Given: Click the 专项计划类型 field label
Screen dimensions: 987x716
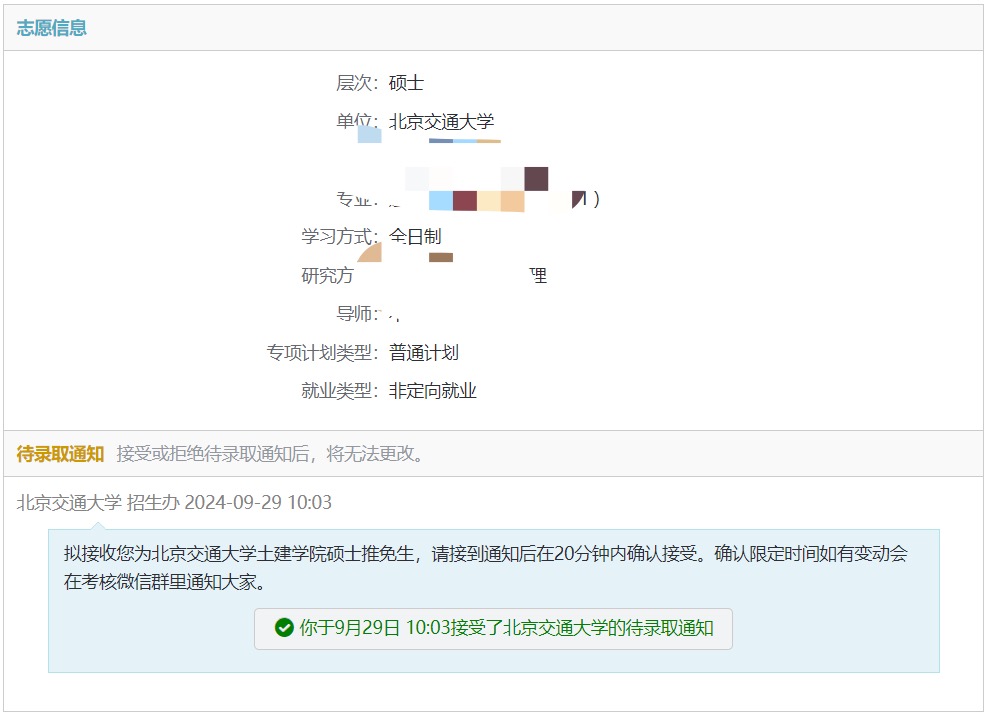Looking at the screenshot, I should 322,352.
